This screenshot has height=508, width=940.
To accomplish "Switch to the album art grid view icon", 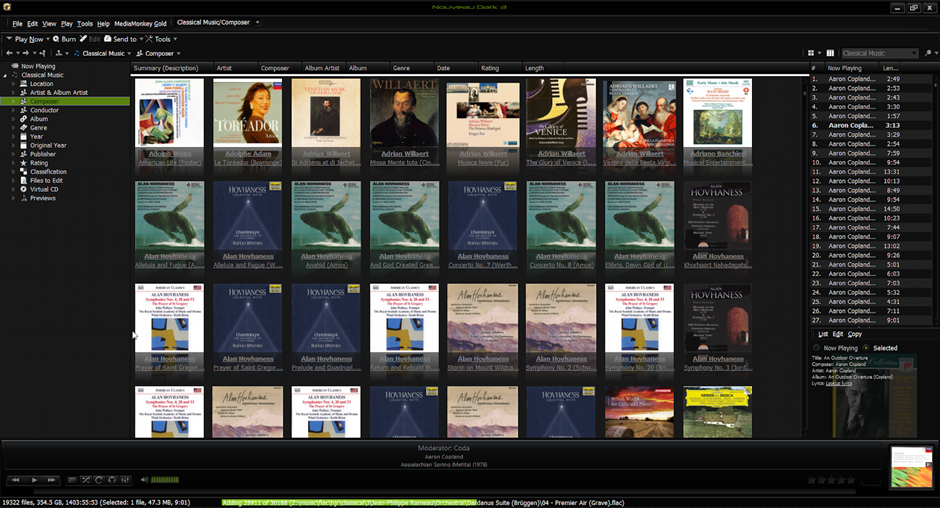I will pyautogui.click(x=811, y=53).
